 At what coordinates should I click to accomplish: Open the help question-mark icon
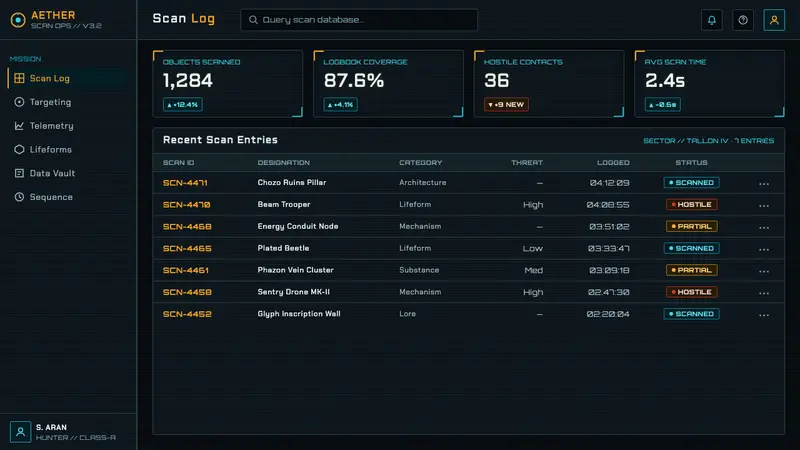(743, 20)
